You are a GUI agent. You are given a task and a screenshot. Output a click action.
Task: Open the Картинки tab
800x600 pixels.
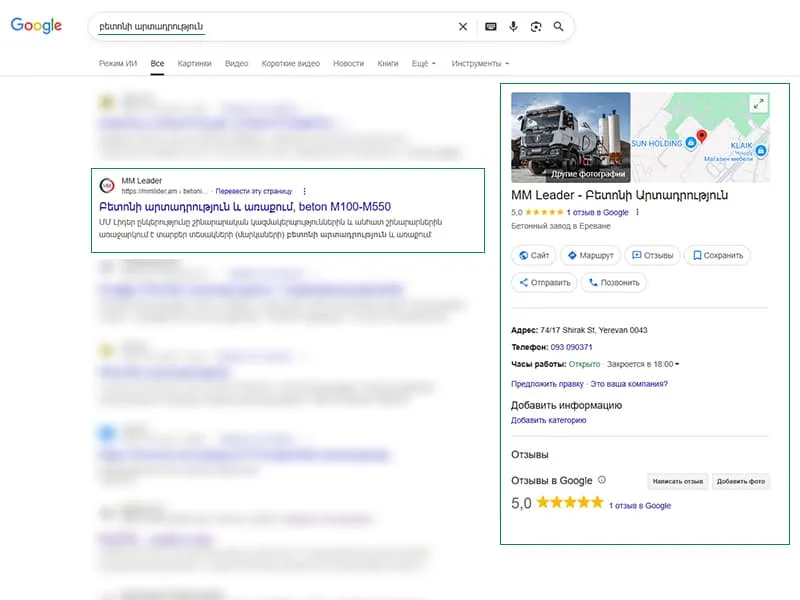point(194,63)
